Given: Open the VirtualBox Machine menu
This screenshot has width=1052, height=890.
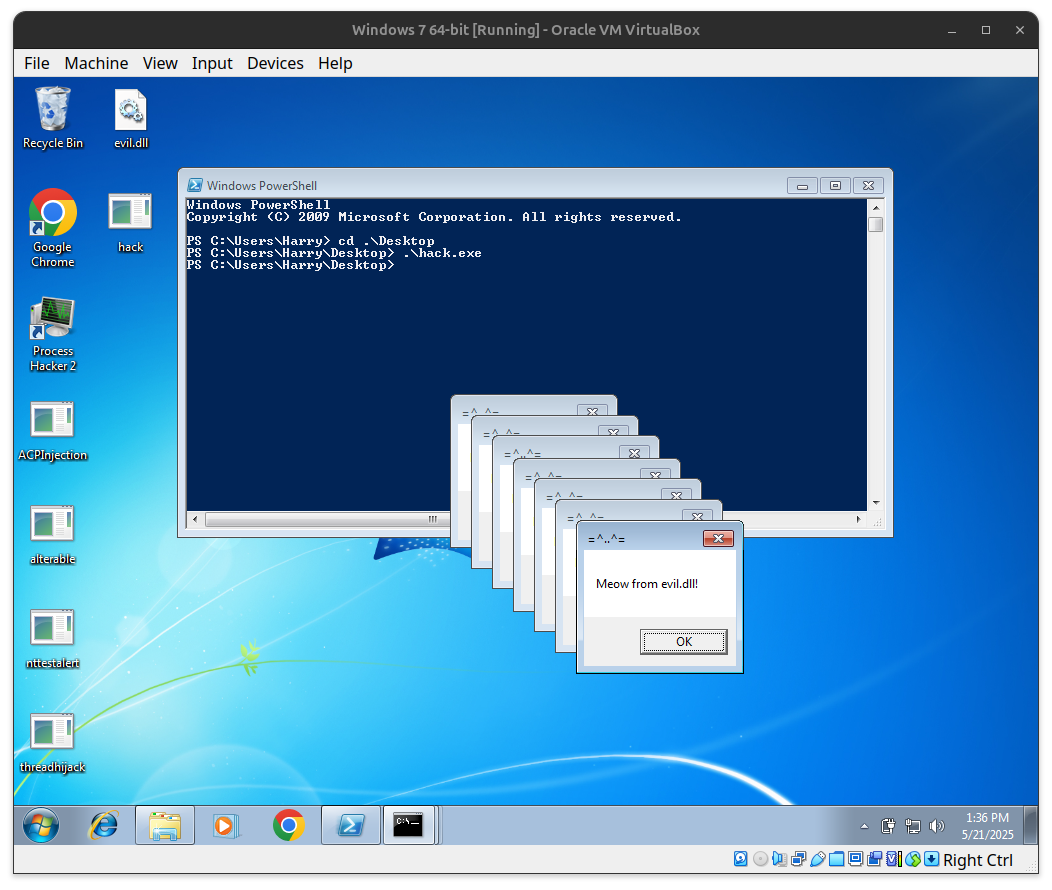Looking at the screenshot, I should (96, 63).
